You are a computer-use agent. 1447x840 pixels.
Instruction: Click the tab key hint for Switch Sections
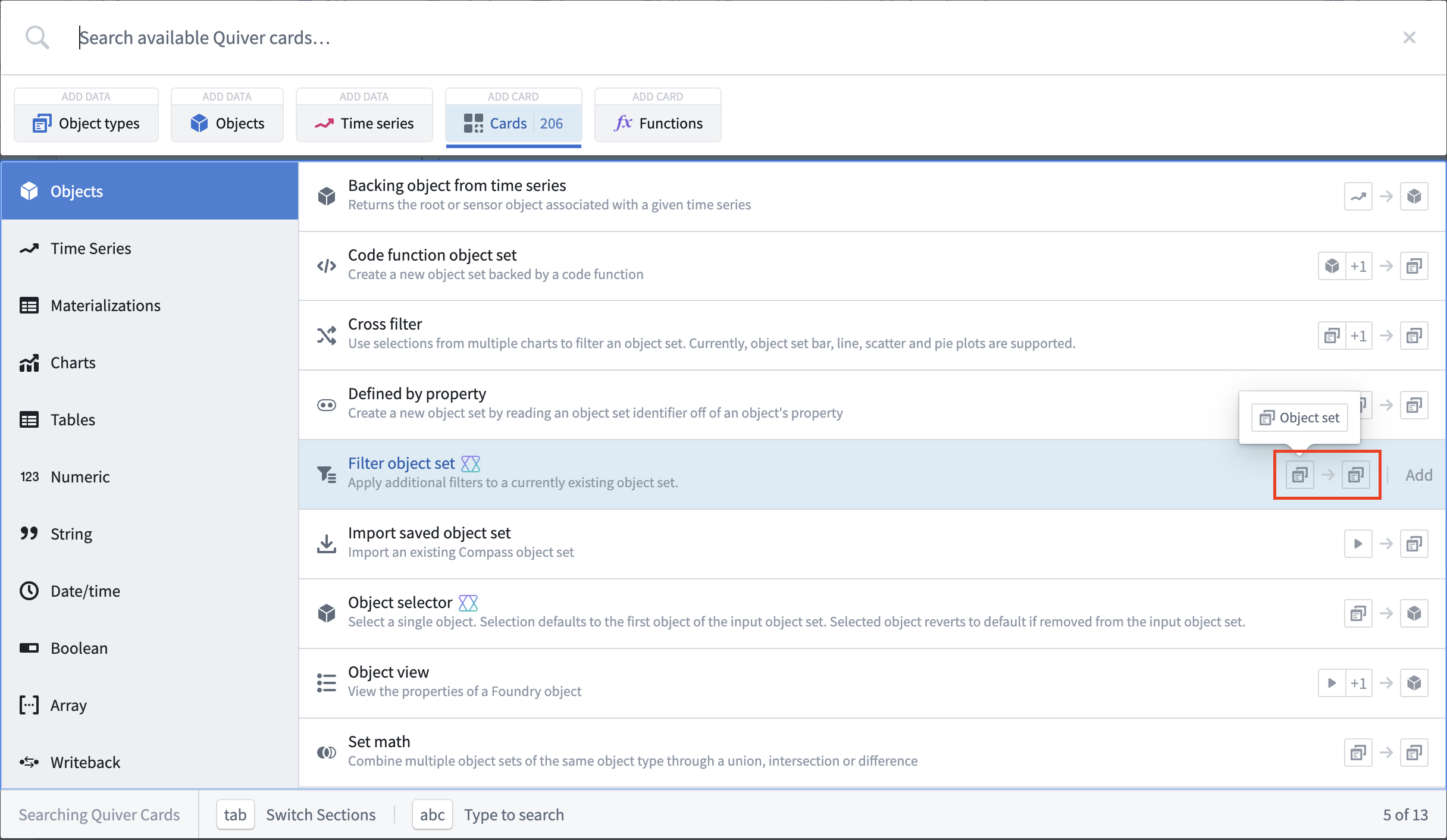coord(235,814)
